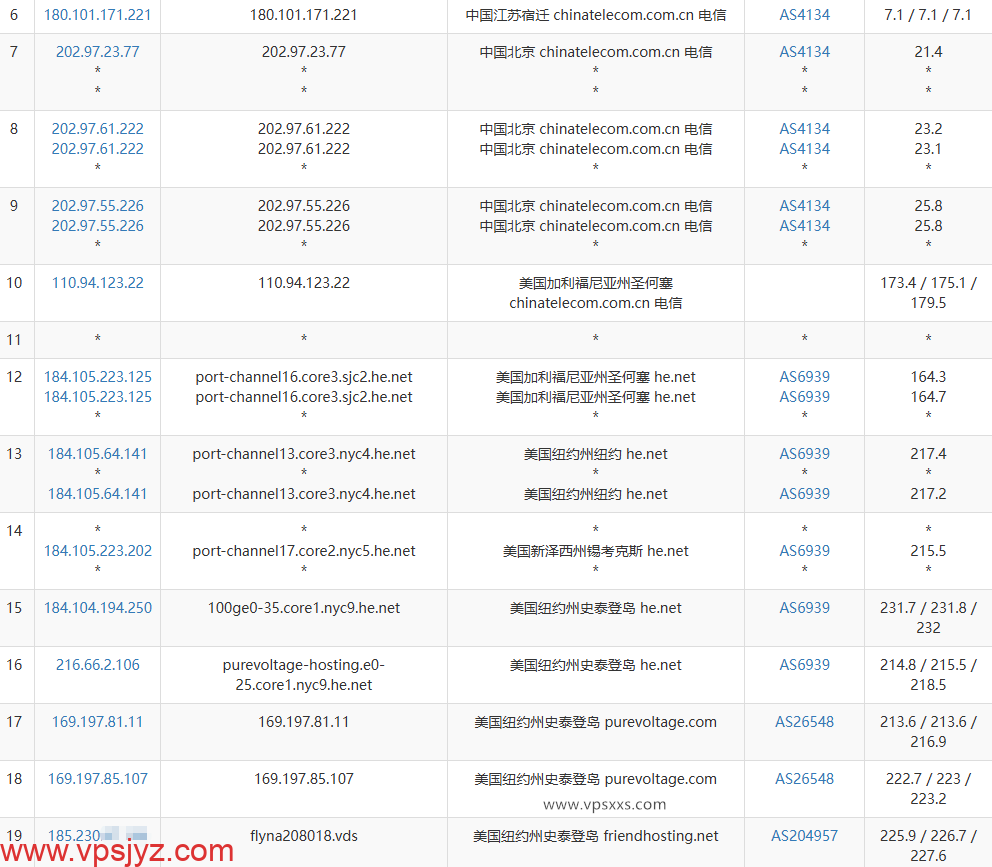
Task: Open the 184.105.223.202 IP link
Action: pyautogui.click(x=97, y=551)
